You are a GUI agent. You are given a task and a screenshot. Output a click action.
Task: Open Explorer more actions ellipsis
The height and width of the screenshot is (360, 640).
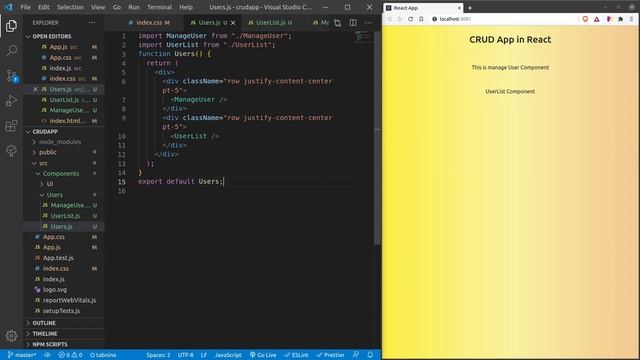click(92, 23)
